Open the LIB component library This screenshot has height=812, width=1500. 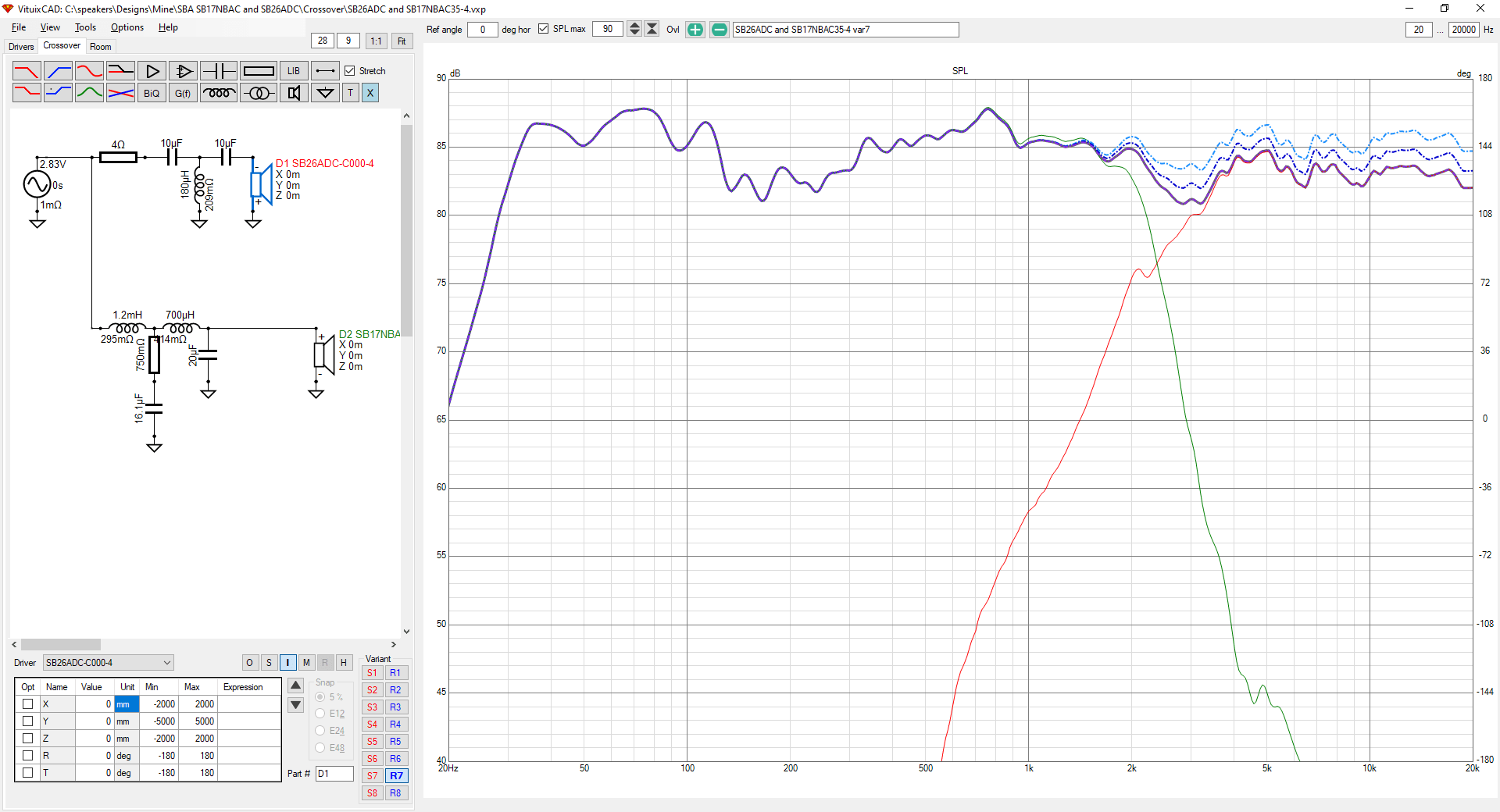click(294, 71)
